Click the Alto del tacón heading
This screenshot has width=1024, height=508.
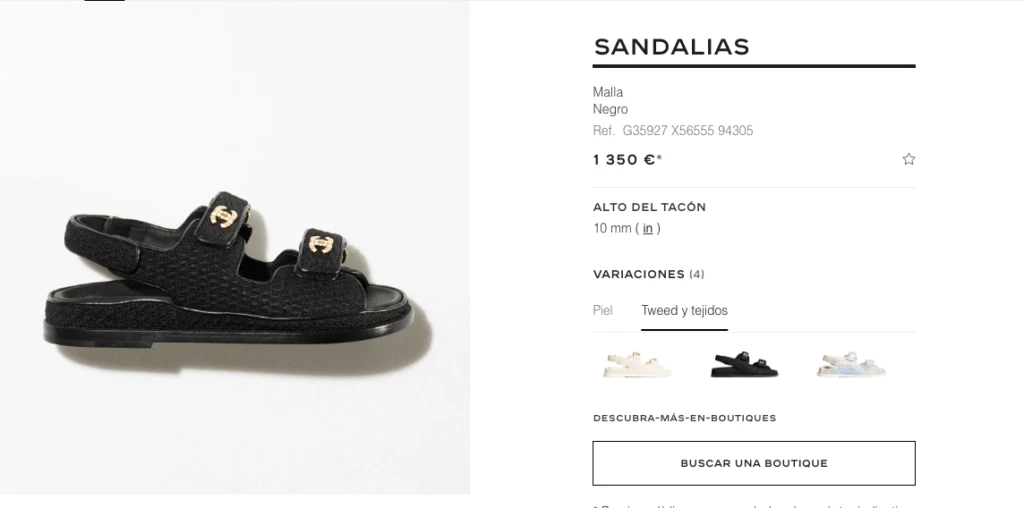click(649, 207)
